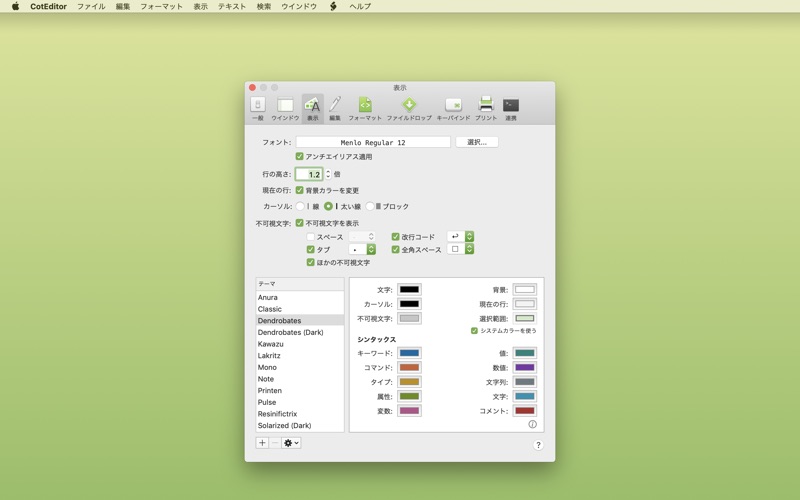
Task: Select the Anura theme
Action: pyautogui.click(x=299, y=297)
